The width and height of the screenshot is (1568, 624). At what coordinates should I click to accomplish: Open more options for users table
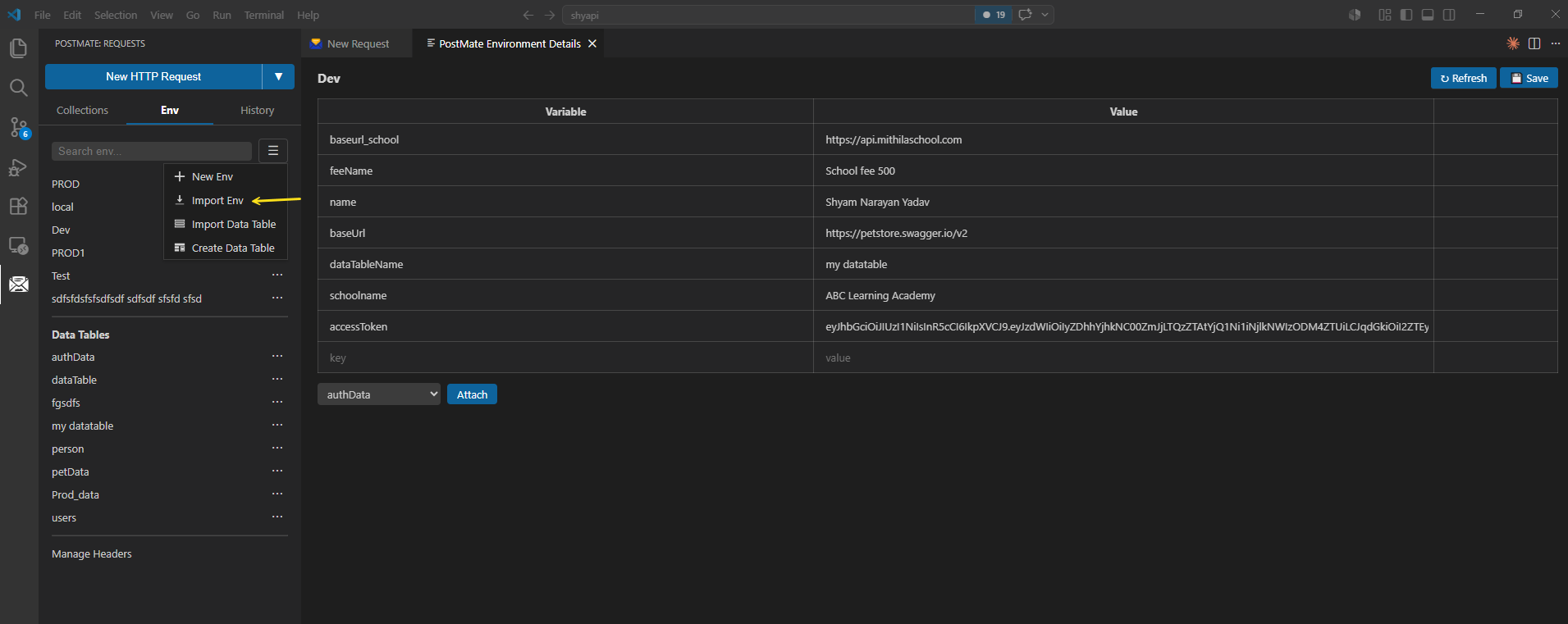coord(277,517)
